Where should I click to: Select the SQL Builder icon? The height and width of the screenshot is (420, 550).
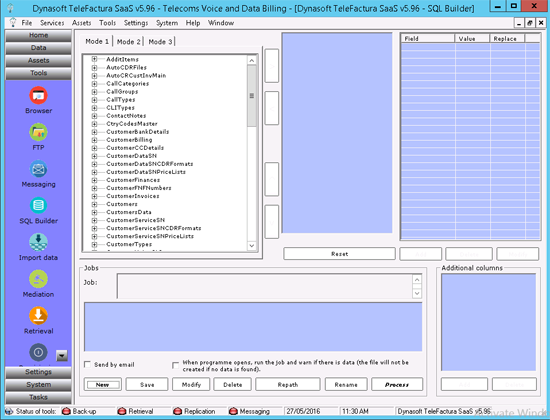[x=38, y=206]
